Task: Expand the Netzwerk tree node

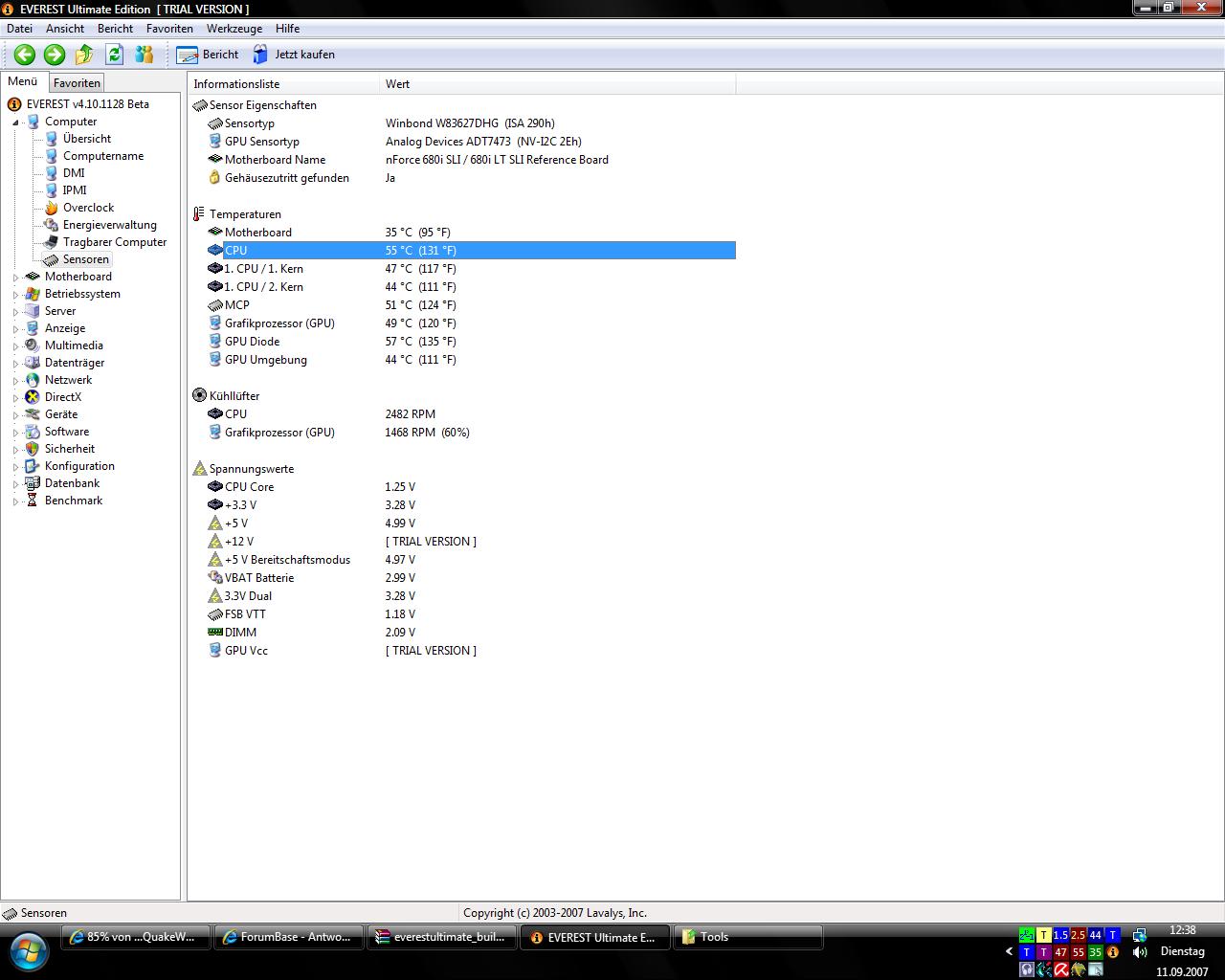Action: click(x=15, y=381)
